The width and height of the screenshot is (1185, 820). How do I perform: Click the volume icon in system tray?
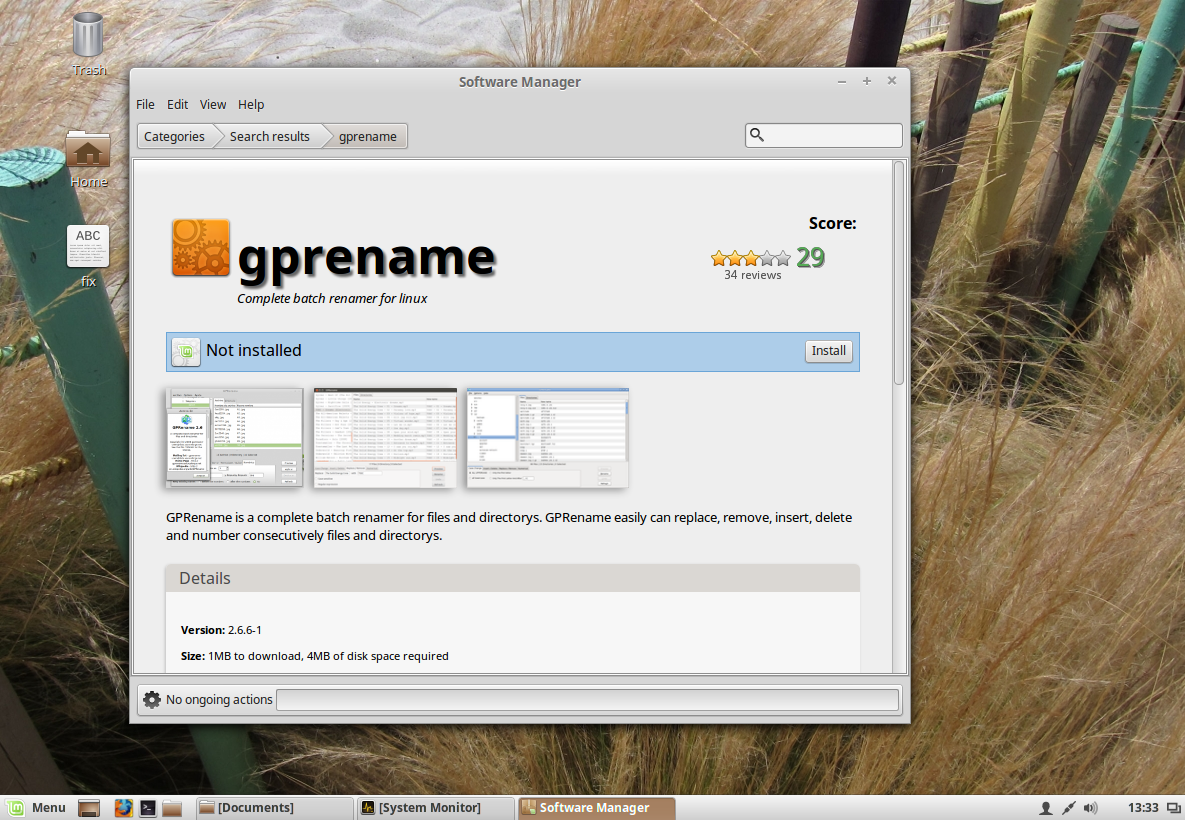[x=1090, y=807]
